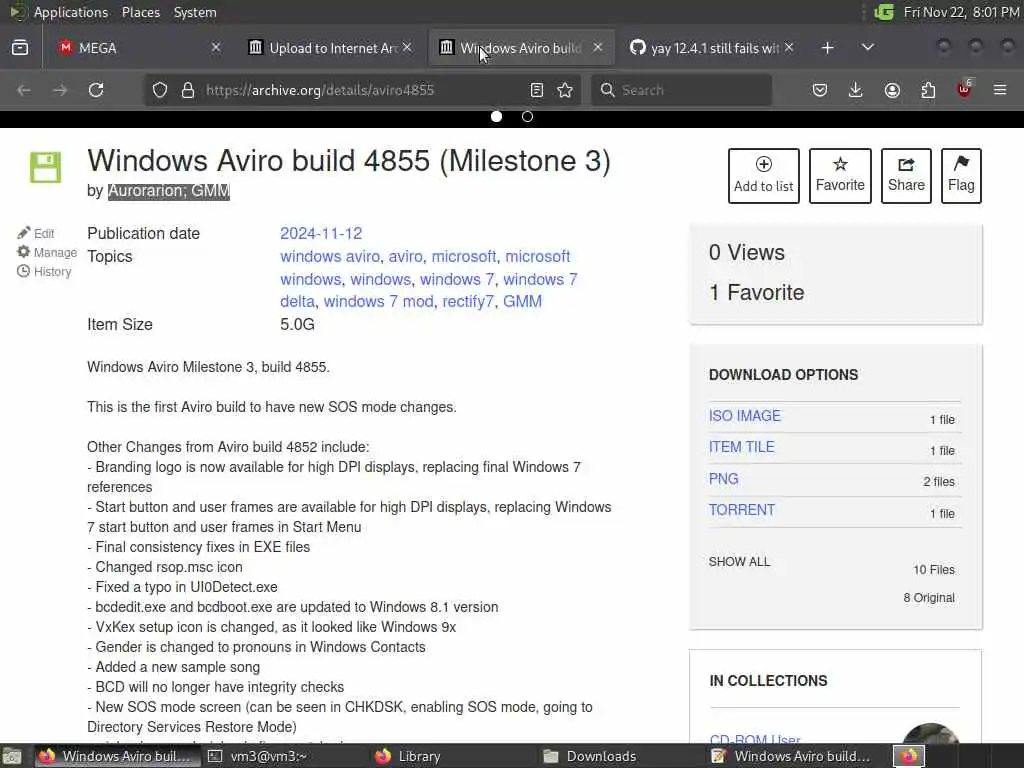Open the 'GMM' topic link
Viewport: 1024px width, 768px height.
522,301
